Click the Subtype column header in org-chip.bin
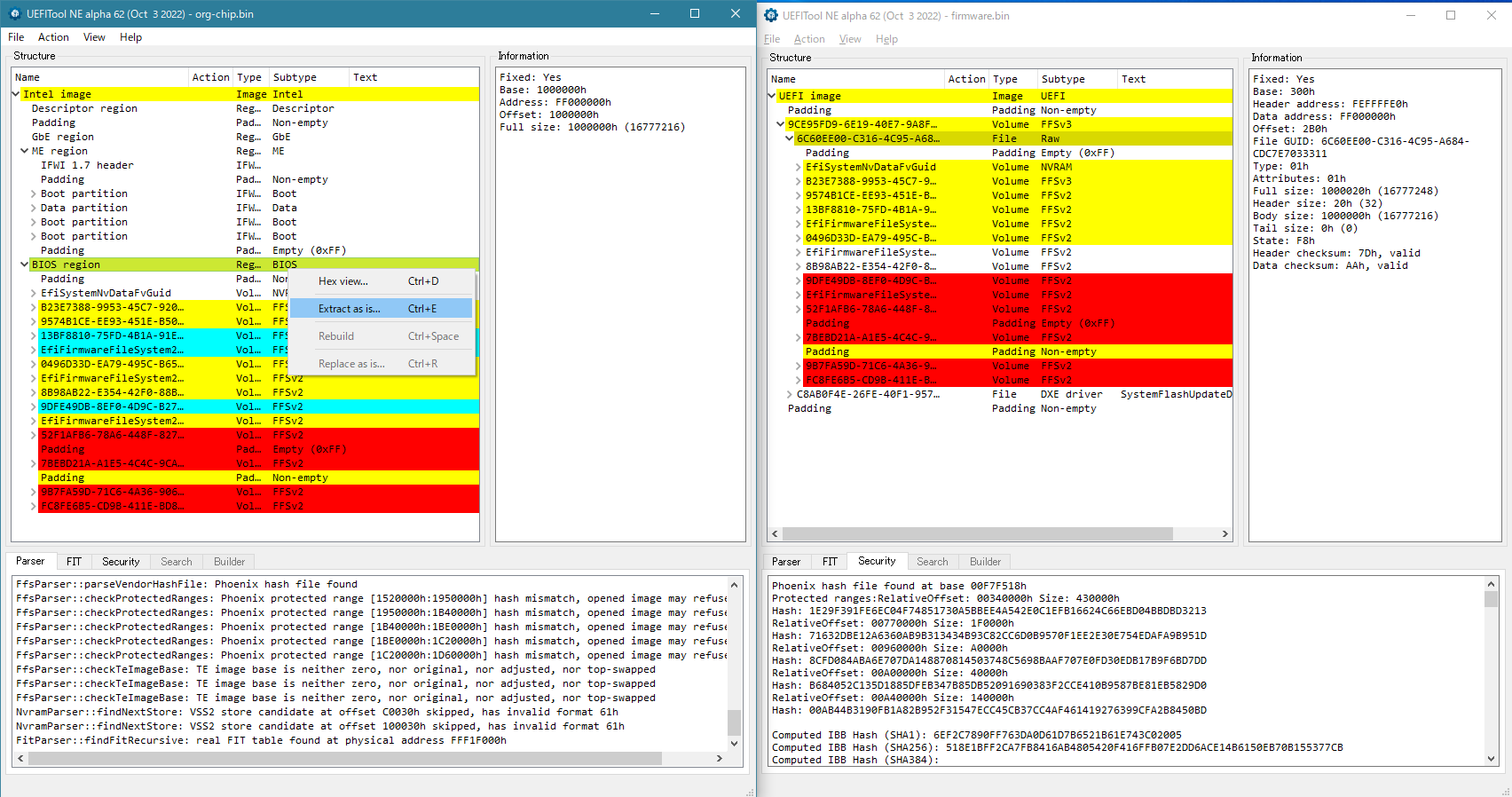The height and width of the screenshot is (797, 1512). coord(309,77)
